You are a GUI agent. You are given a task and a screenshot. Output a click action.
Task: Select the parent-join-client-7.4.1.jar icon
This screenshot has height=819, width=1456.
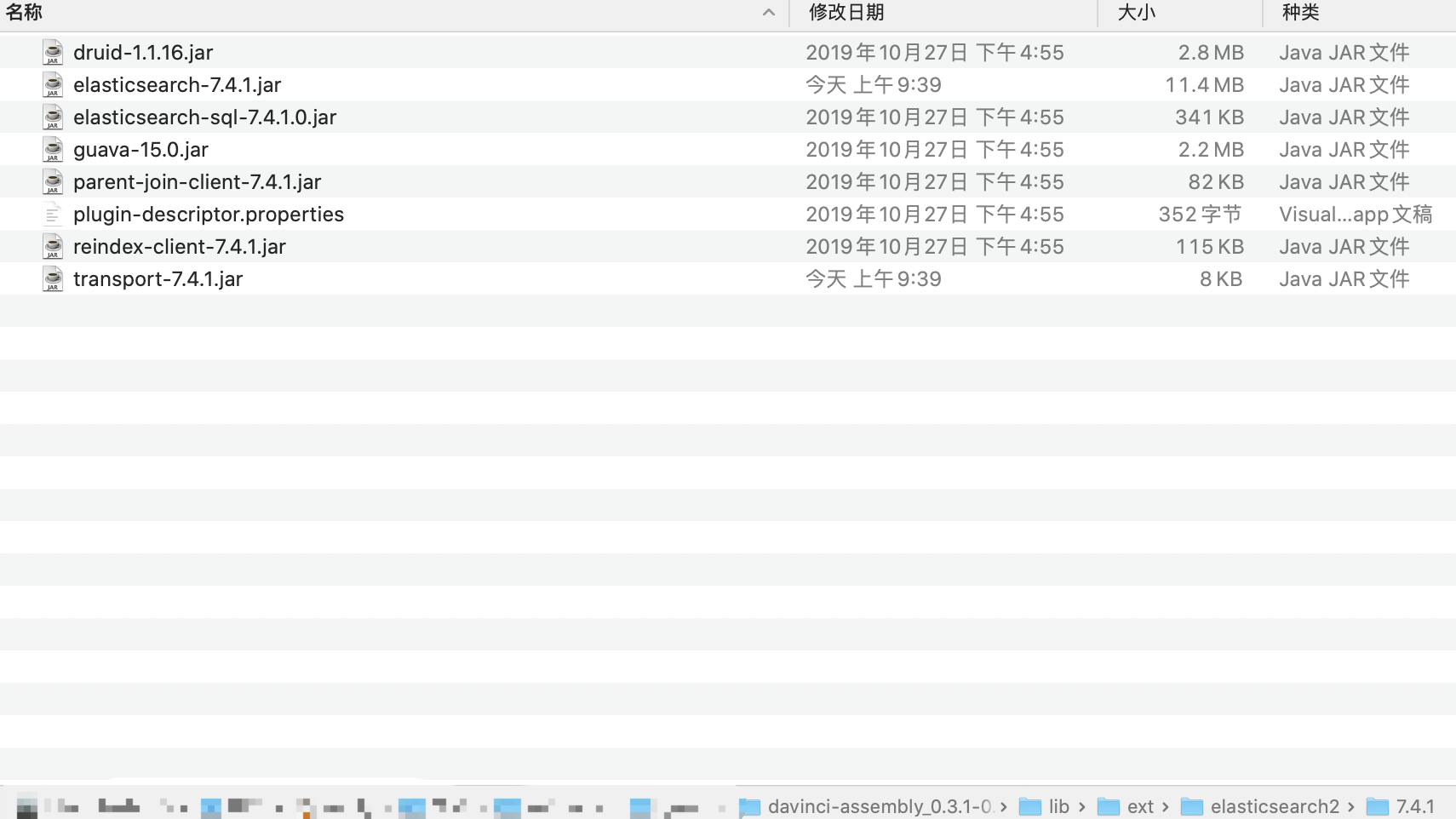click(x=52, y=181)
